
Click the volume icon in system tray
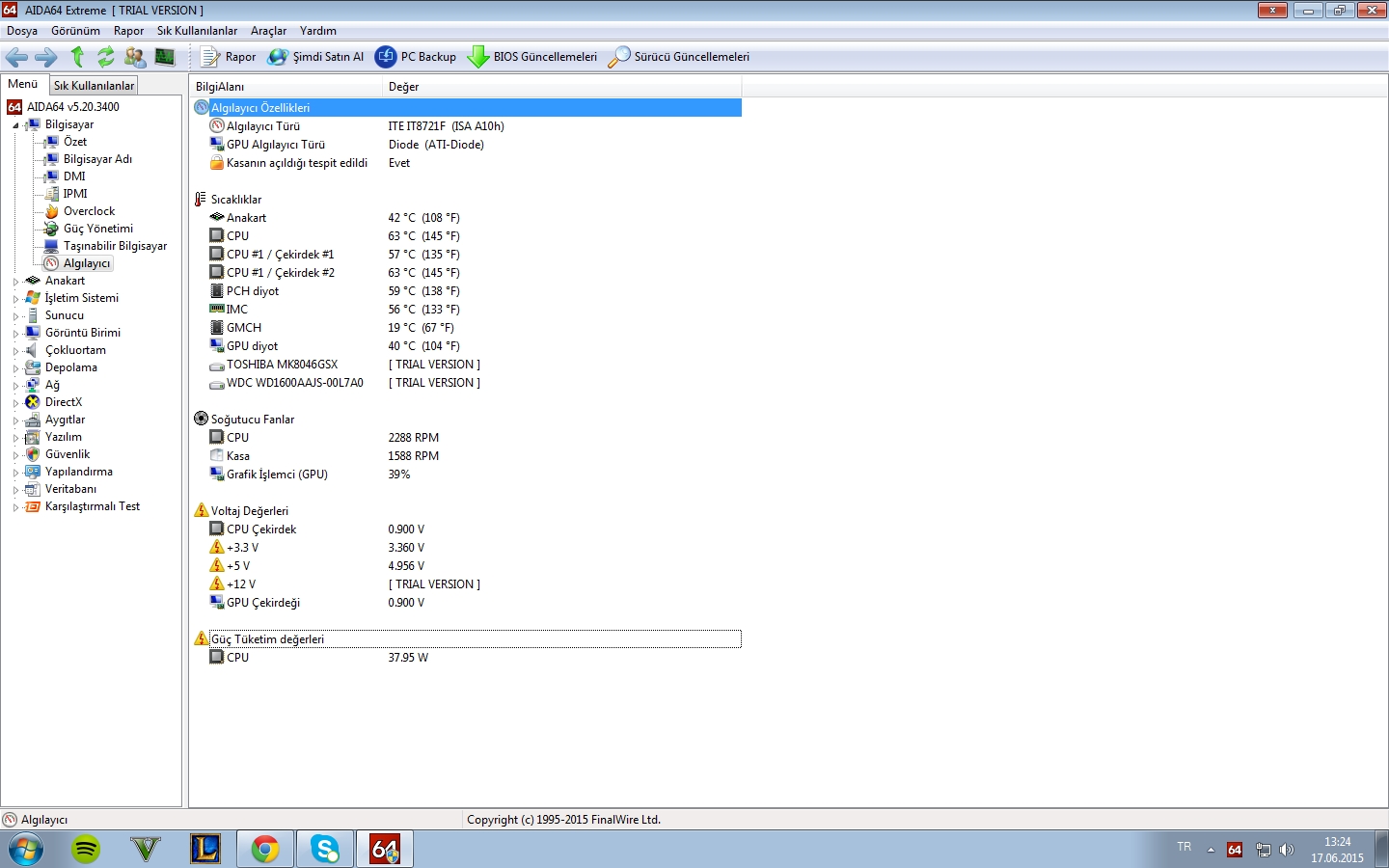[x=1287, y=850]
